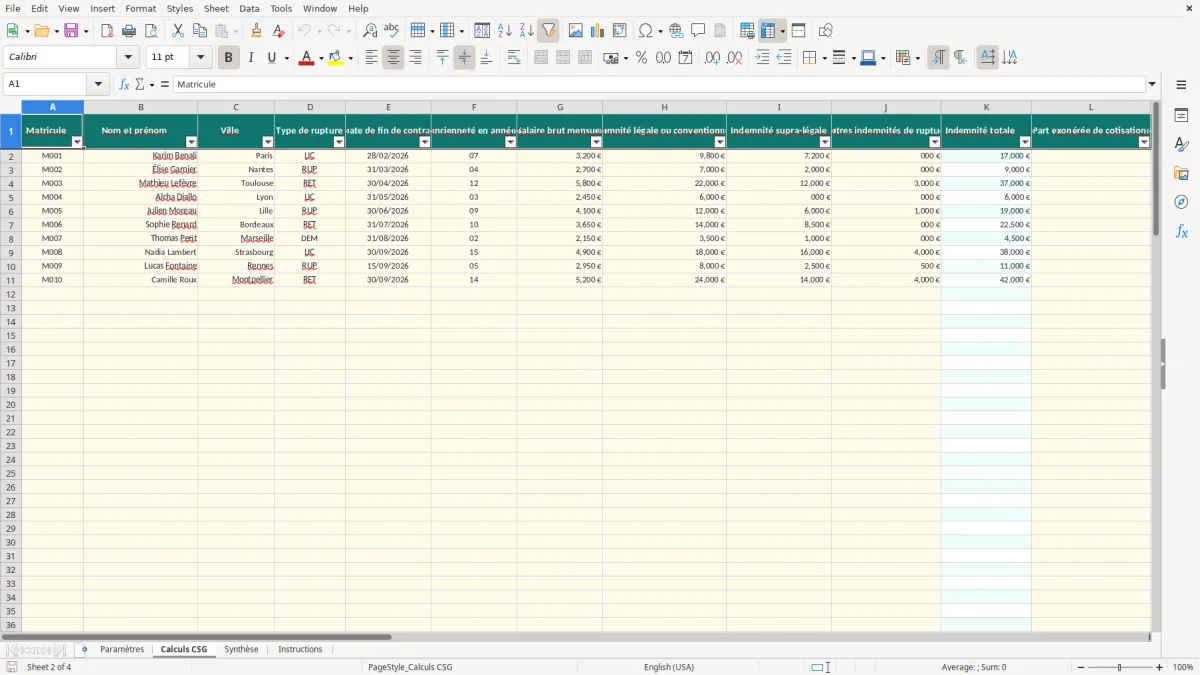Screen dimensions: 1200x675
Task: Toggle Wrap Text
Action: [x=514, y=58]
